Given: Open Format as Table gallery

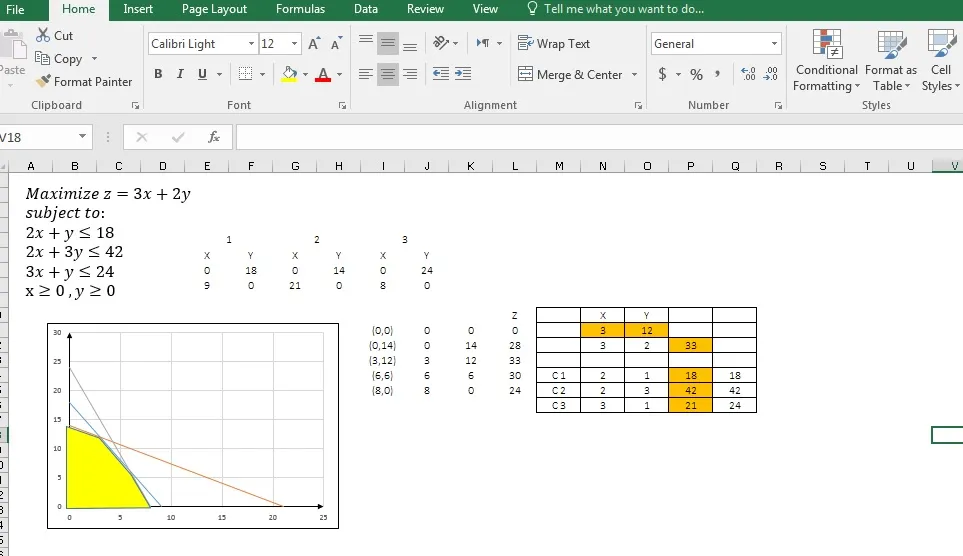Looking at the screenshot, I should click(x=891, y=61).
